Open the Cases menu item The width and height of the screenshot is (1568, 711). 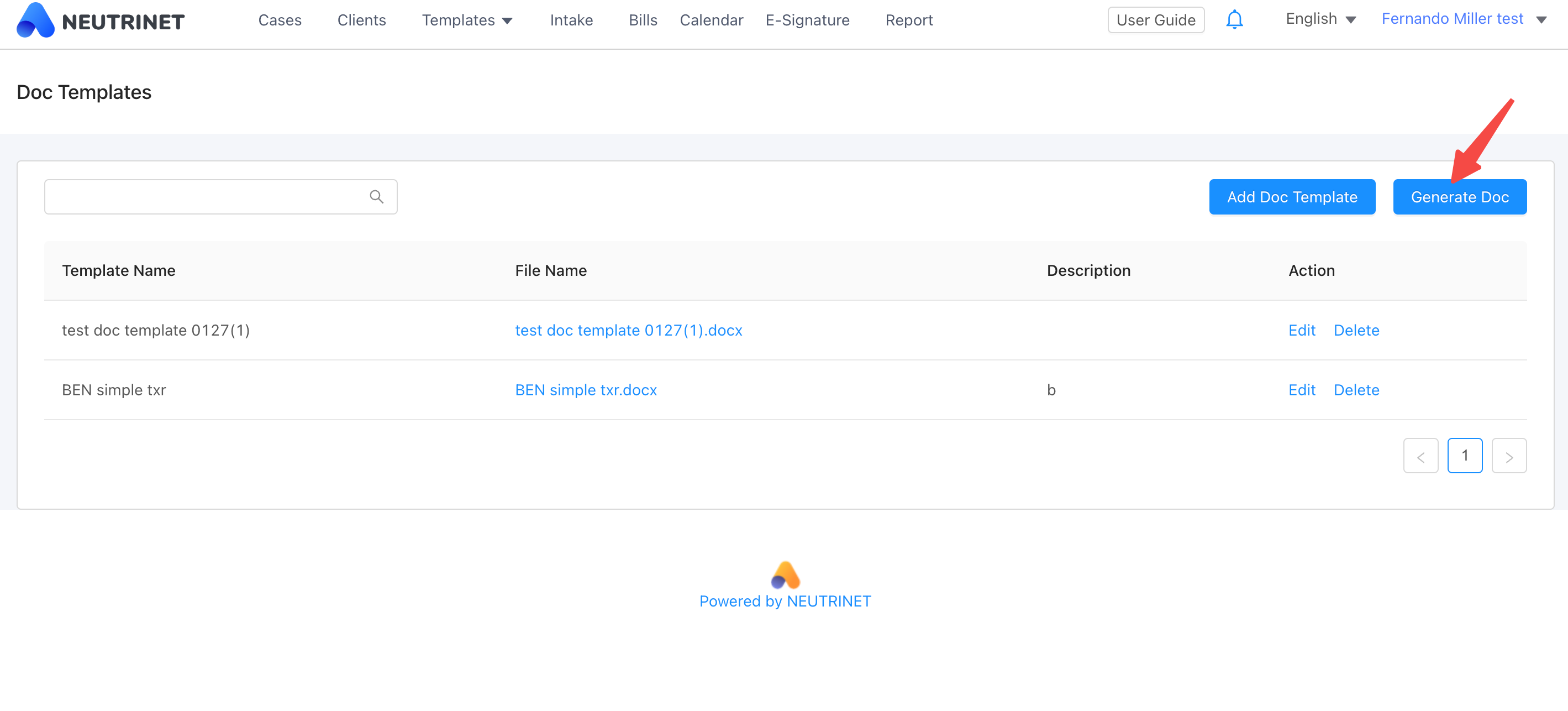pyautogui.click(x=280, y=20)
